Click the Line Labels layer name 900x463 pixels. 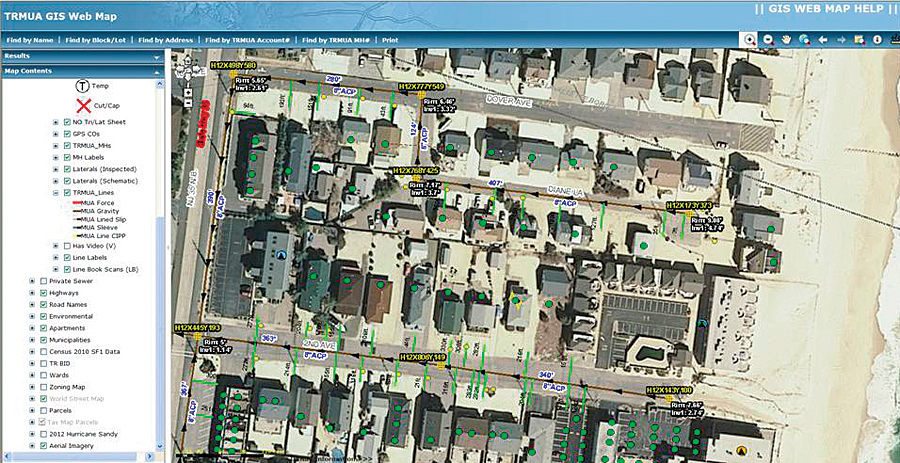89,258
